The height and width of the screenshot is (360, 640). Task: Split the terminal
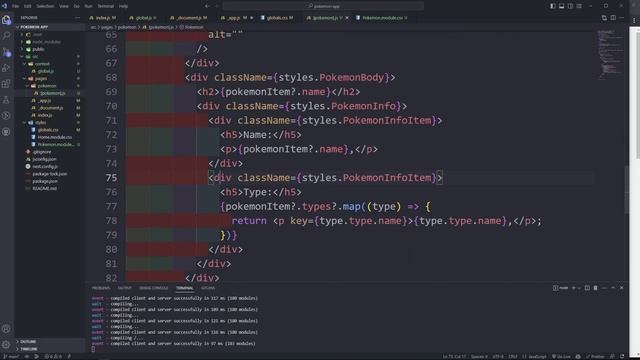(x=587, y=288)
